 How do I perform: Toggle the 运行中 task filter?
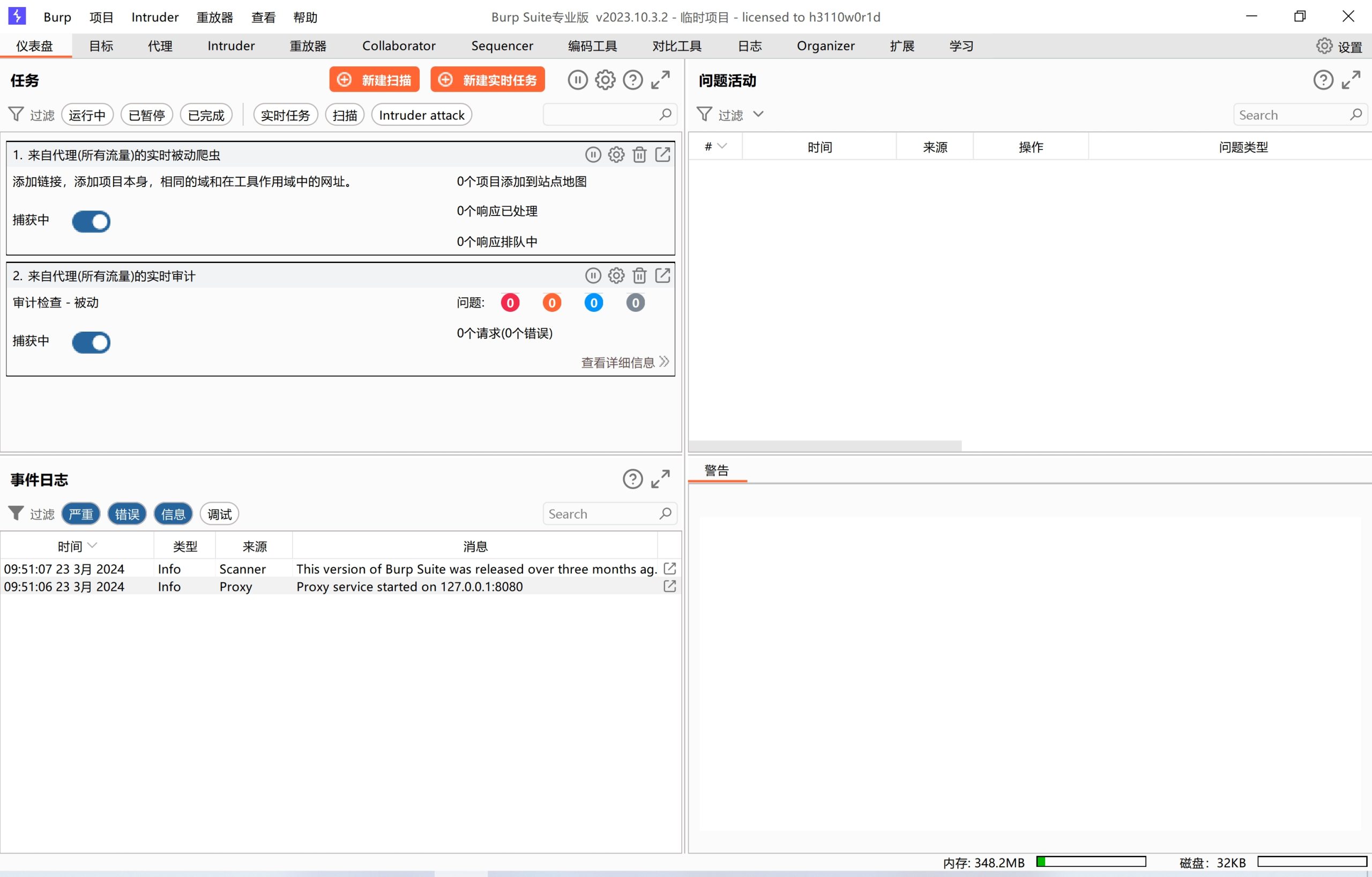[x=87, y=115]
